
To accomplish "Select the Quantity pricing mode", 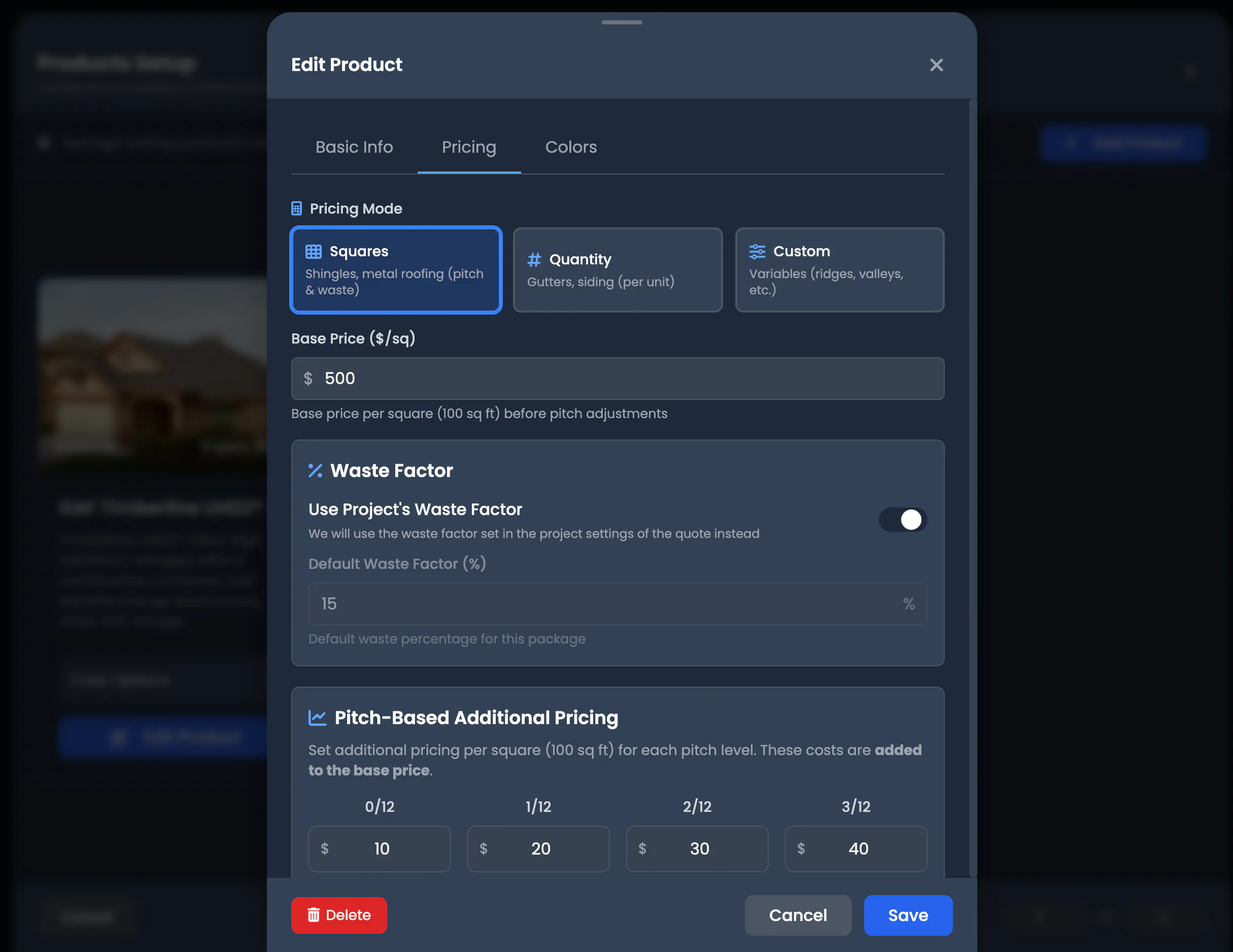I will point(618,270).
